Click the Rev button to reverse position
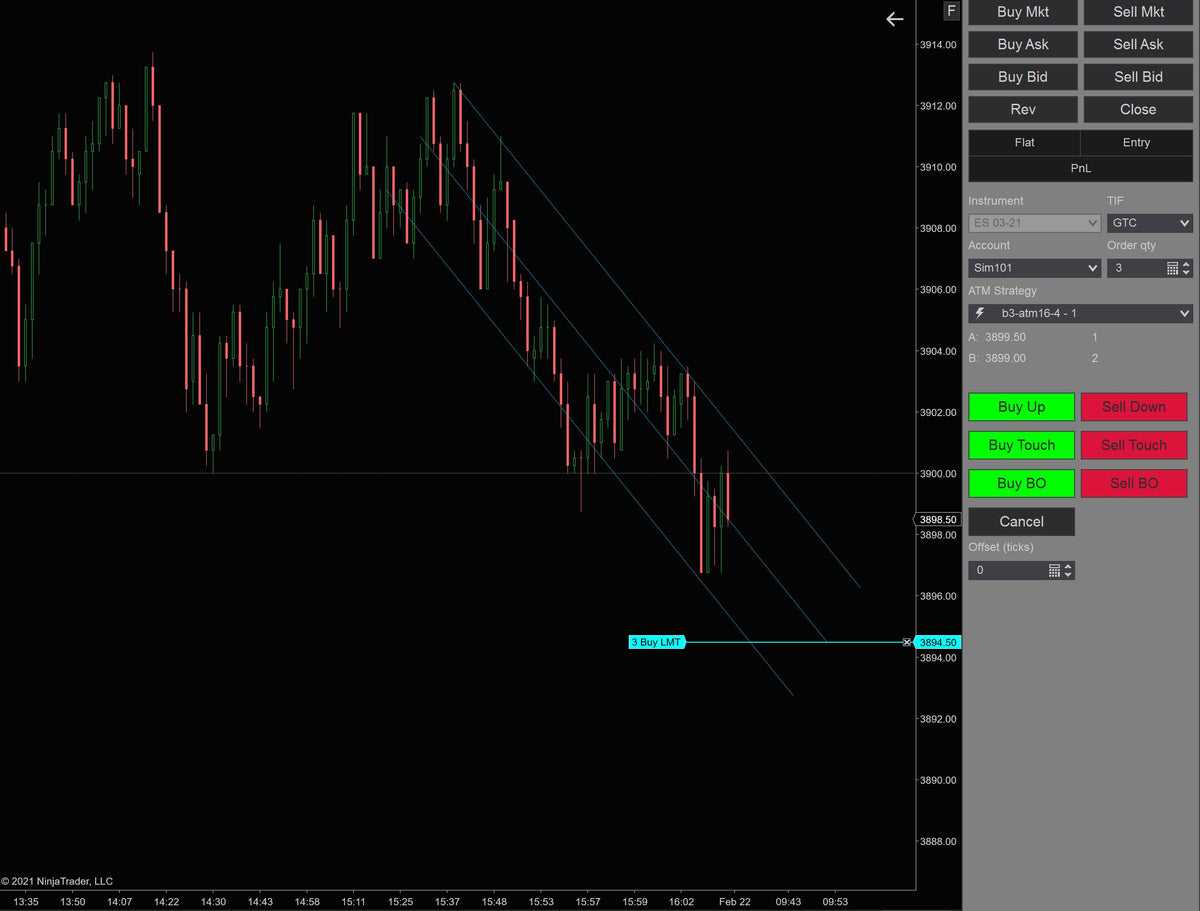1200x911 pixels. click(1022, 109)
